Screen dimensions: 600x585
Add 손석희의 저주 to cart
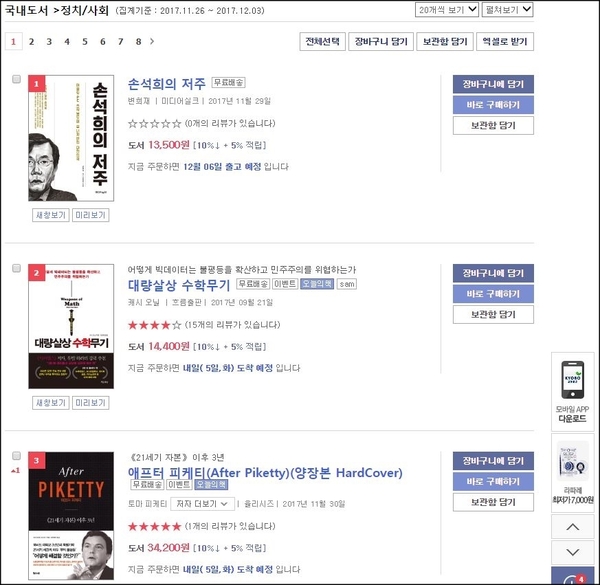493,84
